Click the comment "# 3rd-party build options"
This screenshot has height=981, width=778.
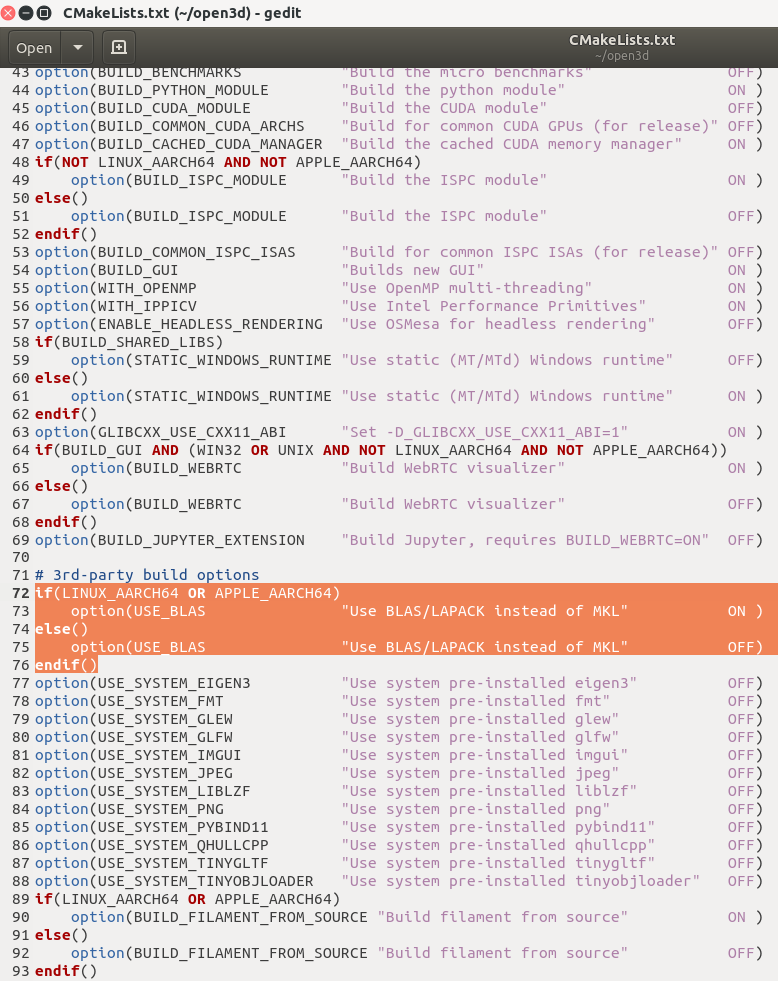pos(147,575)
